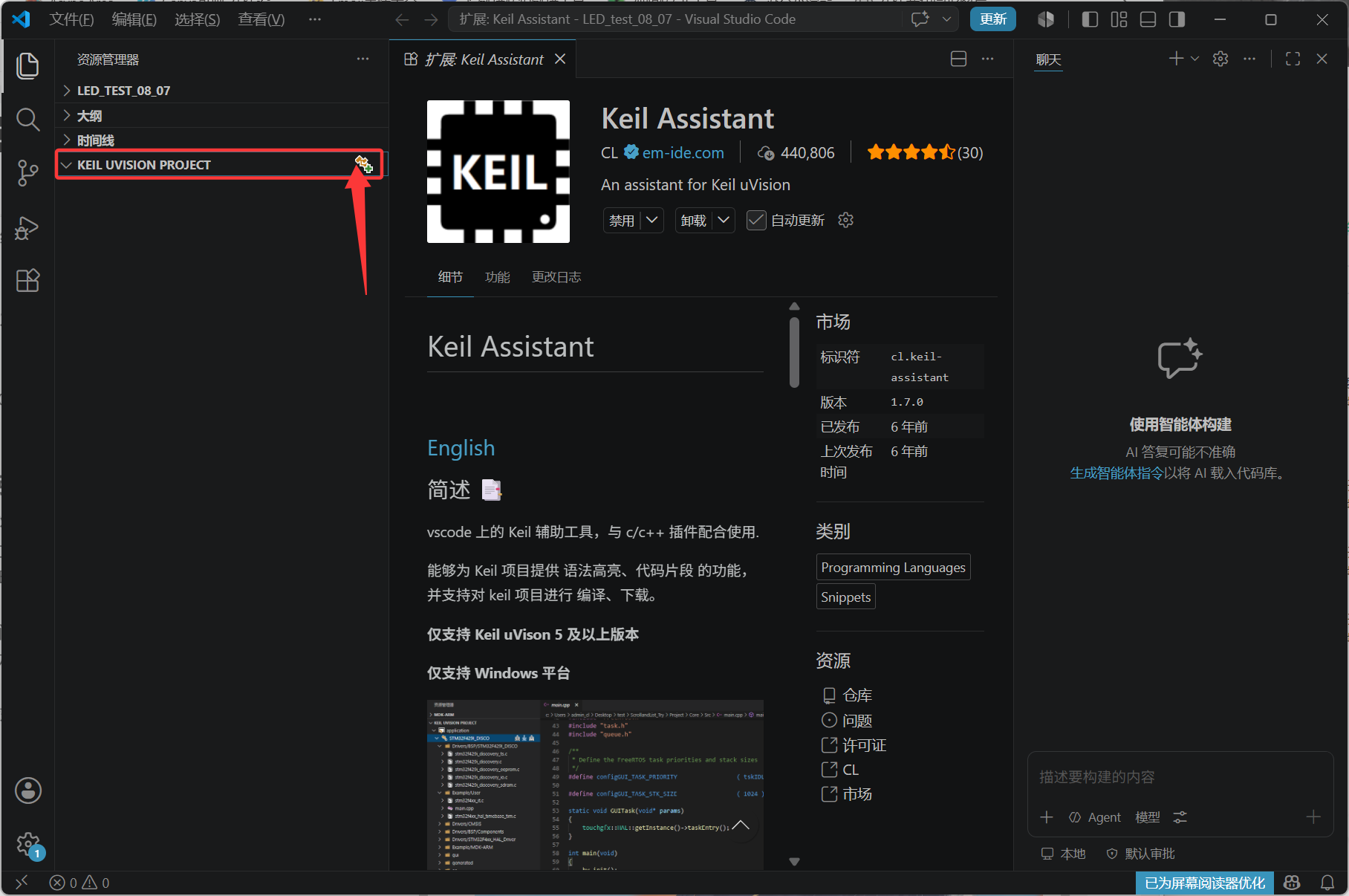This screenshot has height=896, width=1349.
Task: Toggle the bottom panel
Action: coord(1148,19)
